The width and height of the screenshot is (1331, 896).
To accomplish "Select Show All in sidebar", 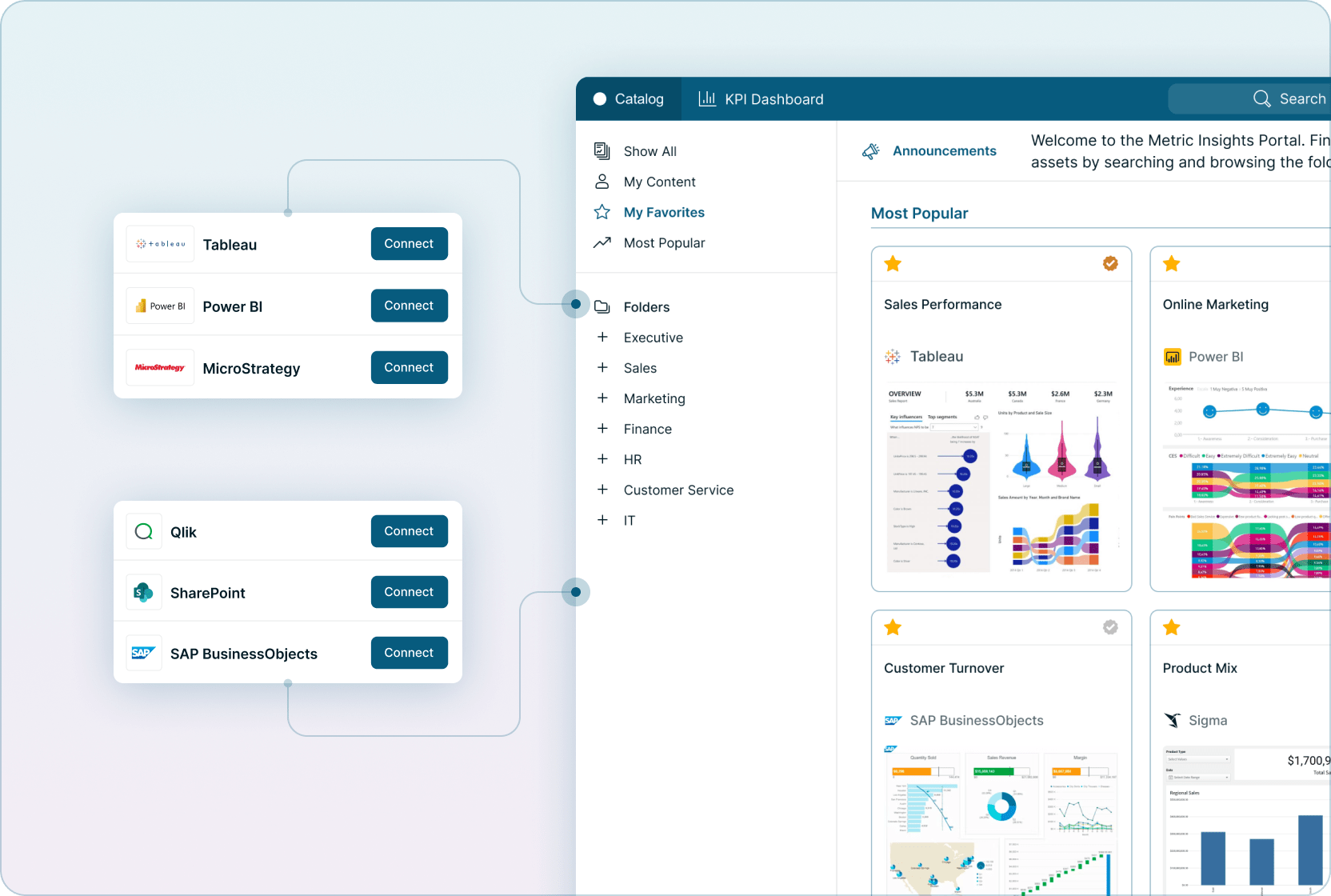I will tap(650, 151).
